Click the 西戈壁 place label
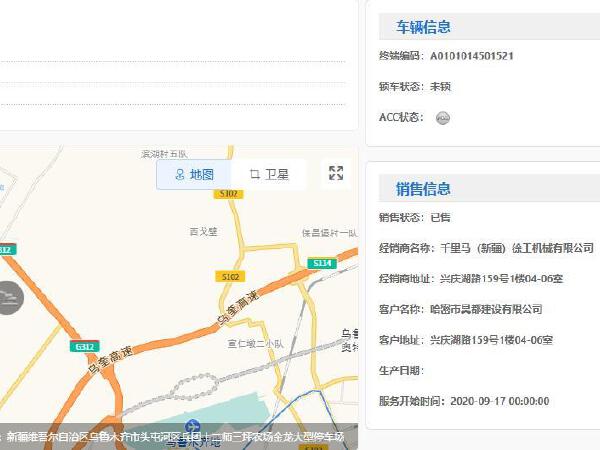 click(x=203, y=231)
